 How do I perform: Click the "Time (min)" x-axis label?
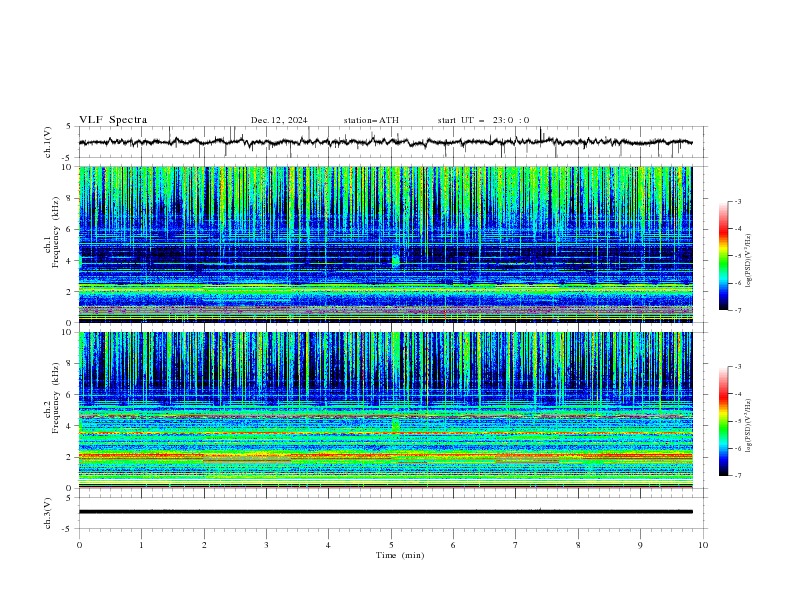(400, 555)
